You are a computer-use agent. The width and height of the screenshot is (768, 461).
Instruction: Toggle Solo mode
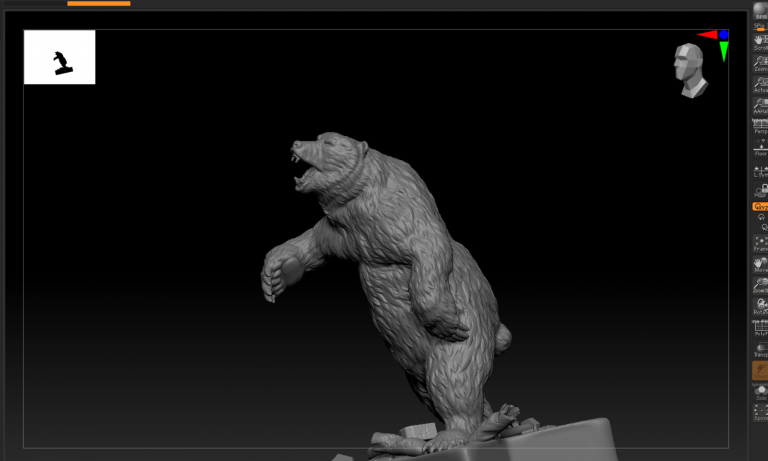(761, 392)
